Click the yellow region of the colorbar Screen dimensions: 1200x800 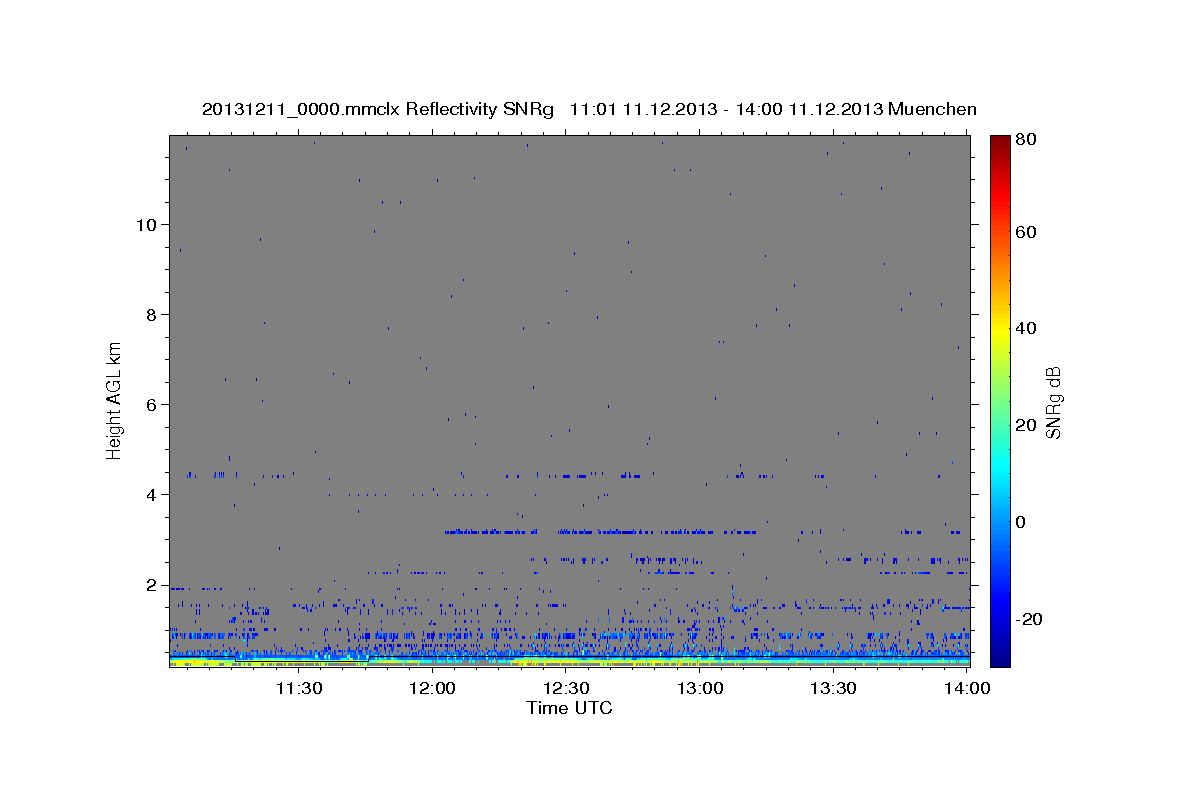(1000, 330)
